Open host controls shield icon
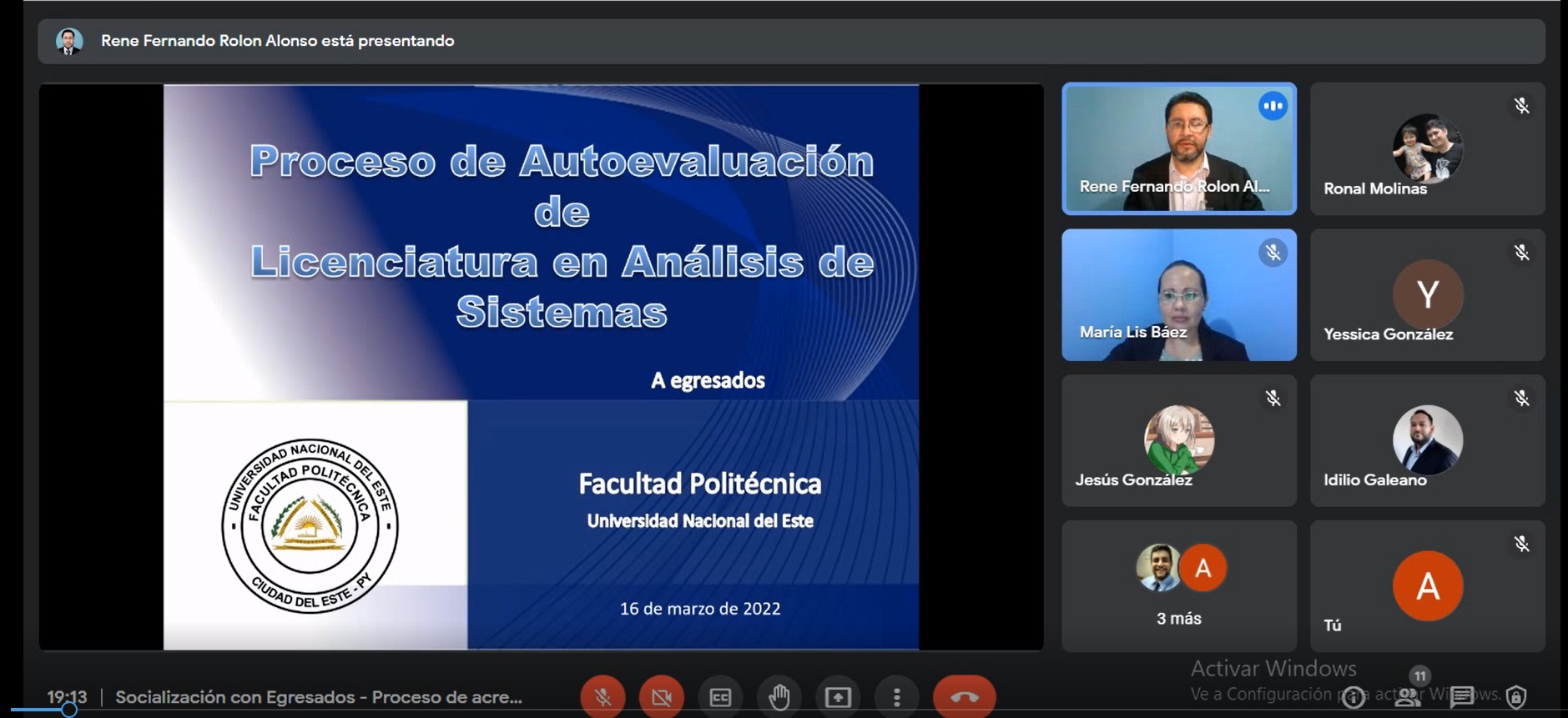Image resolution: width=1568 pixels, height=718 pixels. pyautogui.click(x=1516, y=695)
